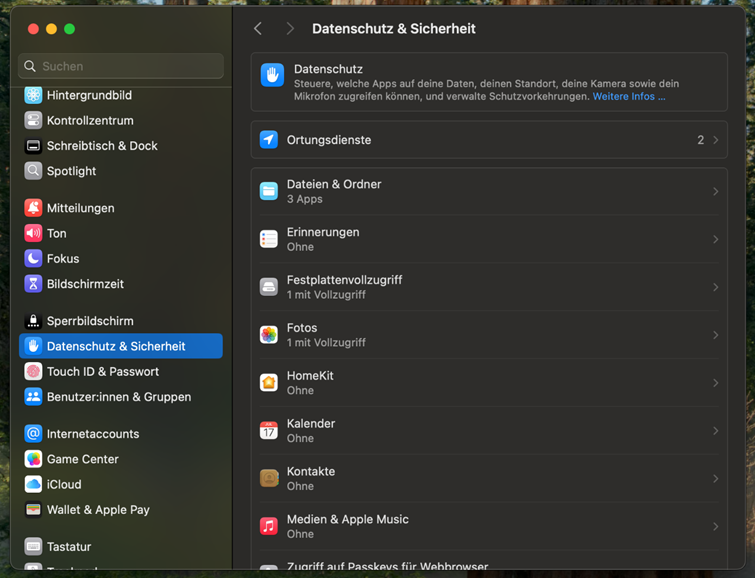Click the Ton speaker icon
The height and width of the screenshot is (578, 755).
[33, 233]
